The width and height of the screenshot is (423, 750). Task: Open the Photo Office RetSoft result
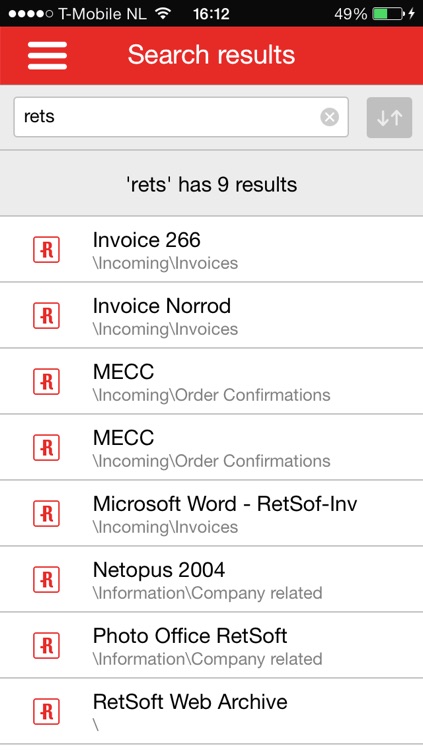coord(212,645)
